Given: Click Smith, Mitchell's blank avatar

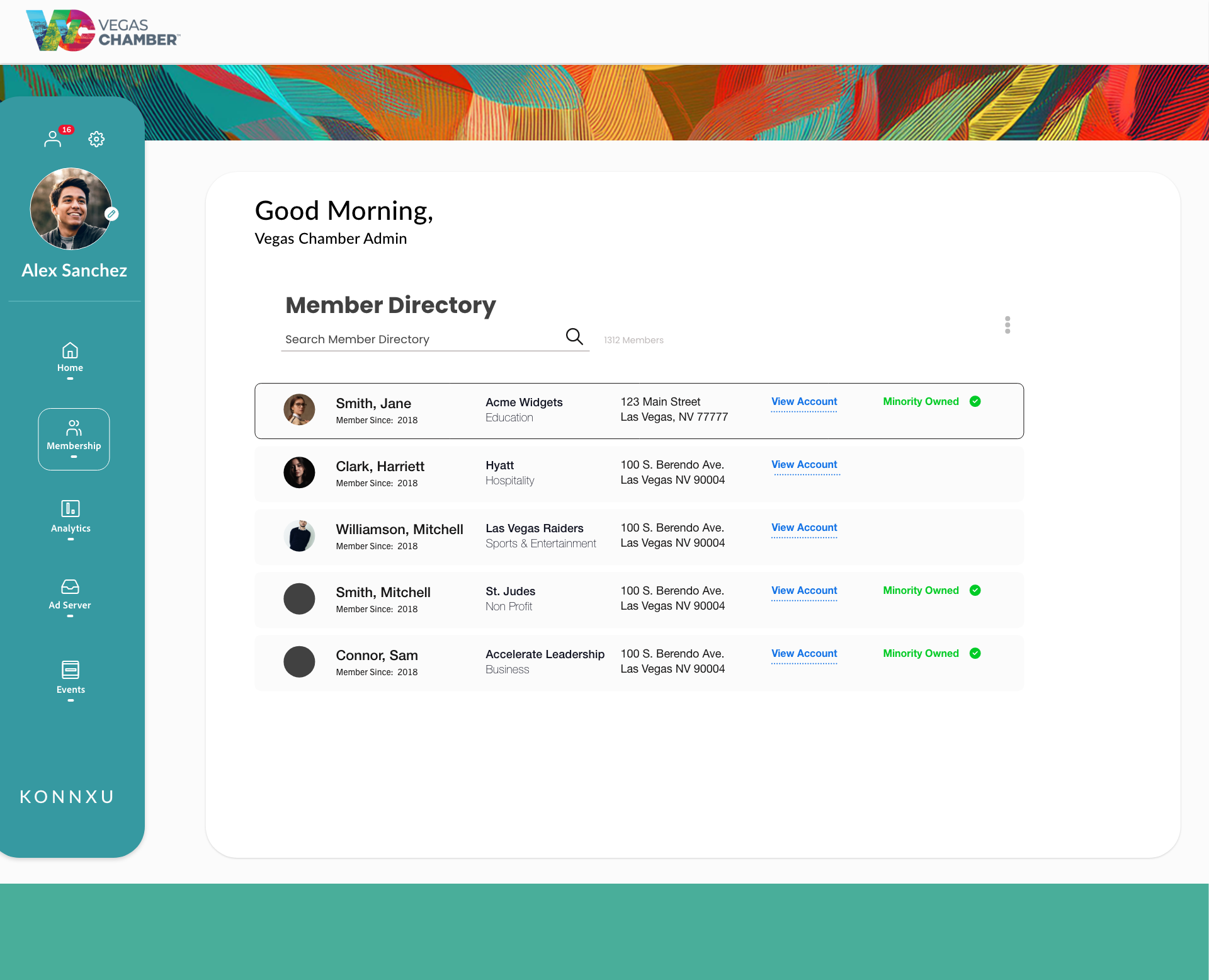Looking at the screenshot, I should tap(299, 599).
